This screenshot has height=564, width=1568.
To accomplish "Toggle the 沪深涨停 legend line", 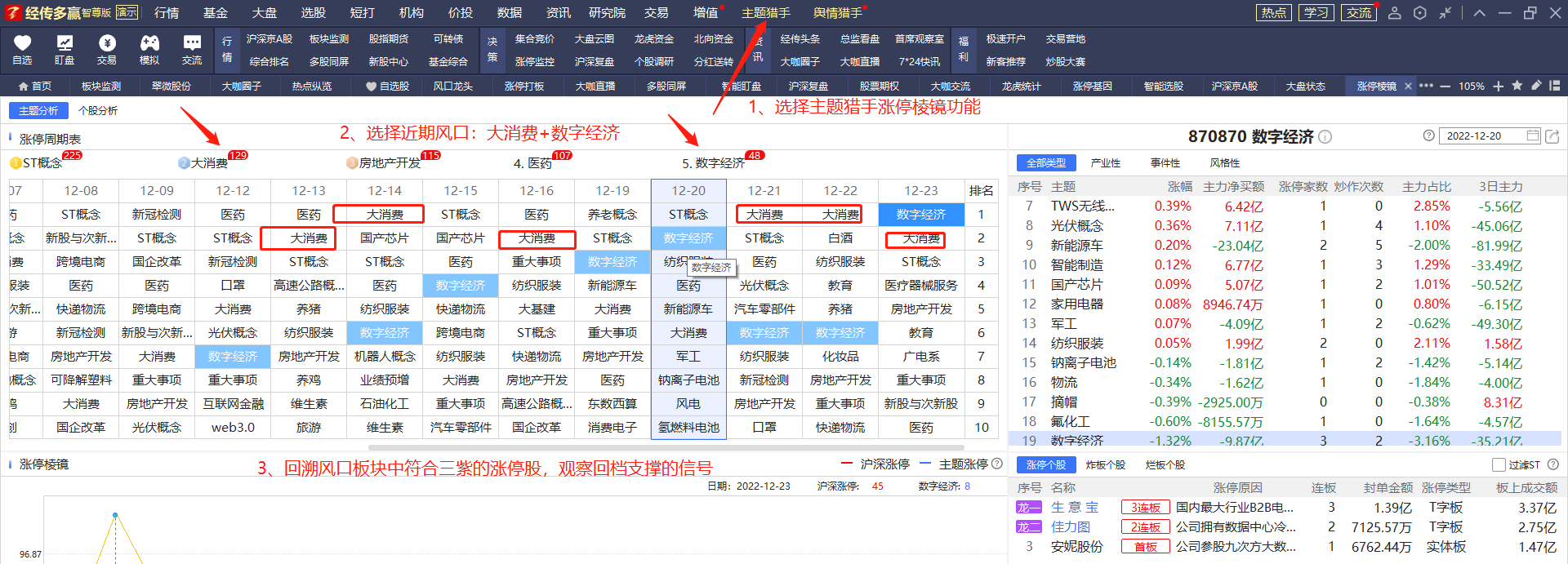I will [x=877, y=464].
